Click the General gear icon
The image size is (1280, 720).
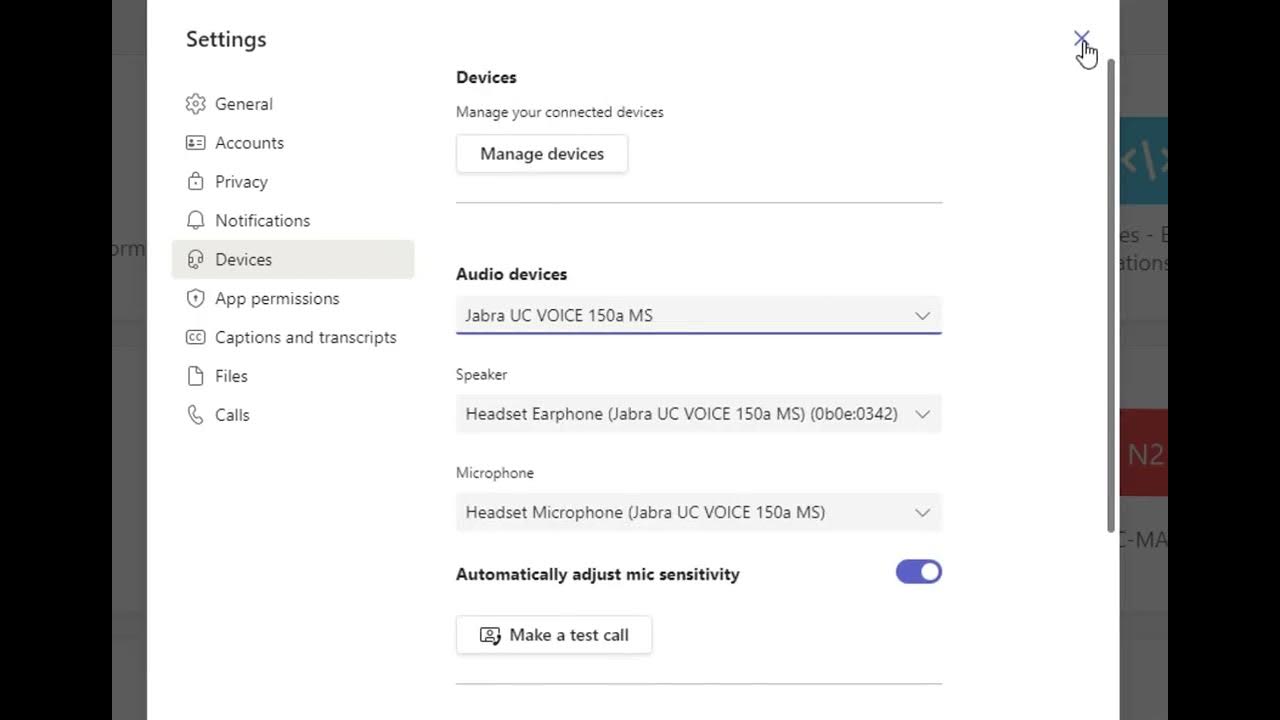pos(195,104)
